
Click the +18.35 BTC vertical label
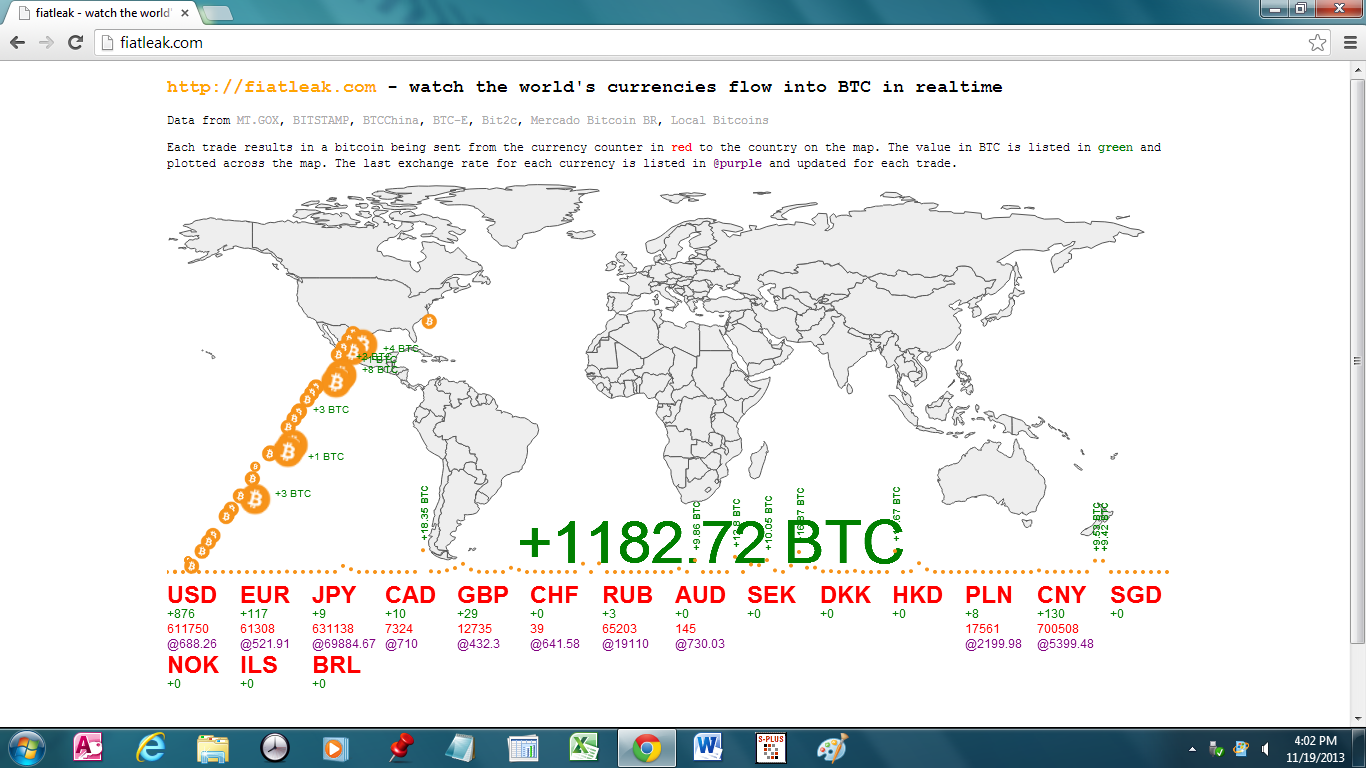pyautogui.click(x=424, y=513)
